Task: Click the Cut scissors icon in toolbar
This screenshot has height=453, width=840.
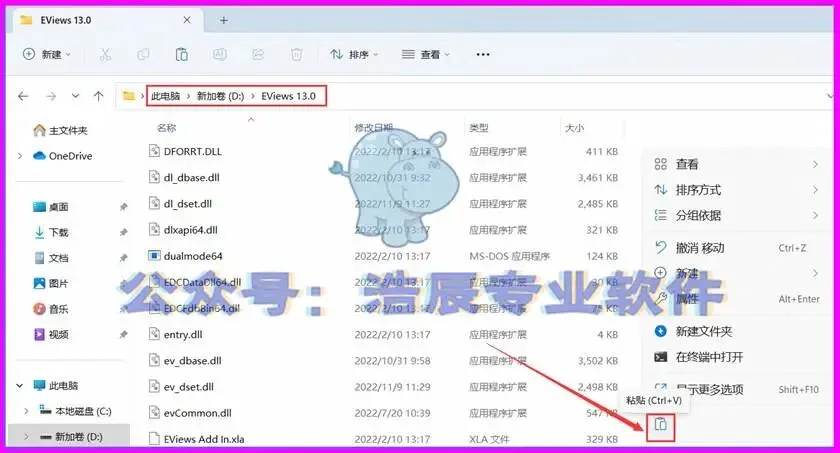Action: pos(105,54)
